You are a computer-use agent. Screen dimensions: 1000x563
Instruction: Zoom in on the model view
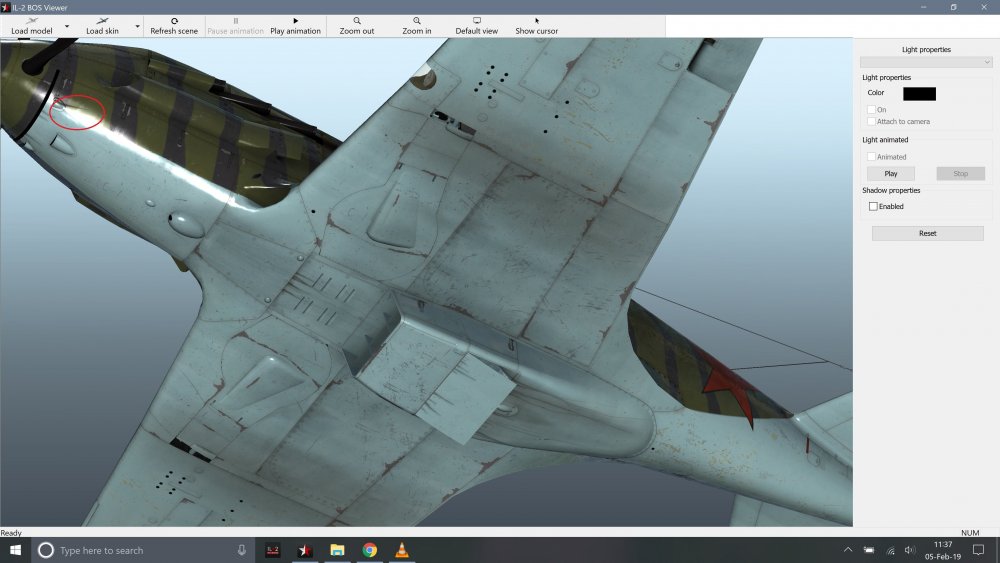[x=417, y=25]
